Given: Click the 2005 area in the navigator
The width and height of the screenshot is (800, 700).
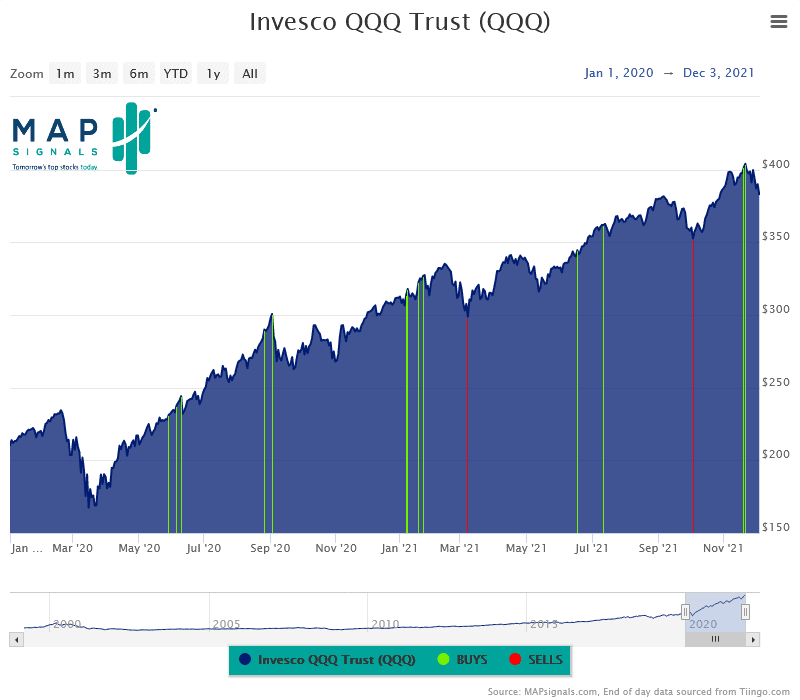Looking at the screenshot, I should (x=226, y=623).
